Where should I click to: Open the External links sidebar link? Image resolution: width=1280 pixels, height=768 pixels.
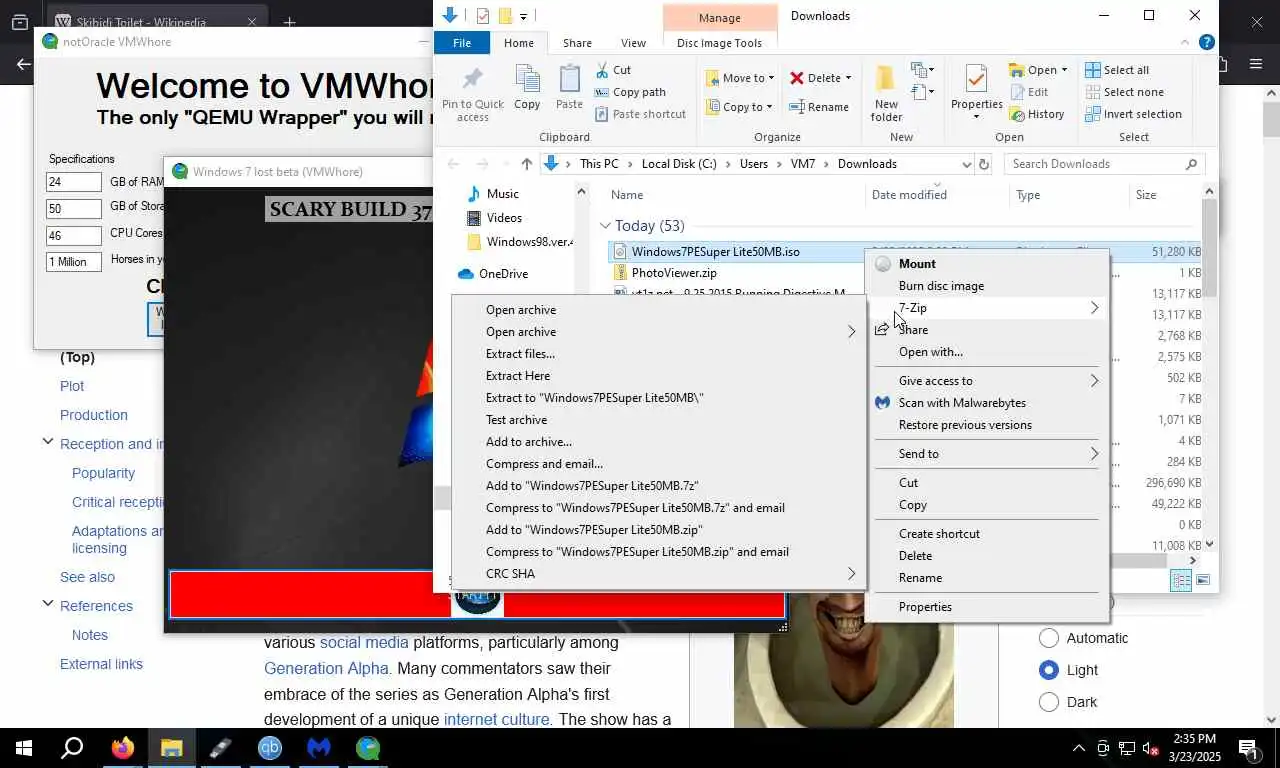pyautogui.click(x=101, y=664)
